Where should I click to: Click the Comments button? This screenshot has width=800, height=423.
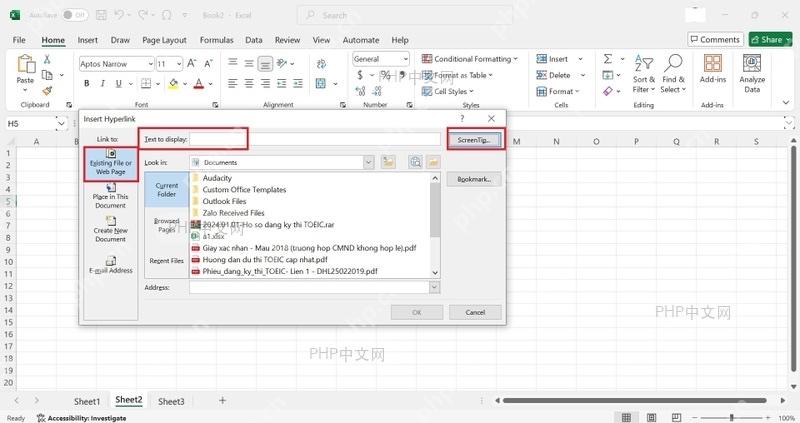coord(715,39)
